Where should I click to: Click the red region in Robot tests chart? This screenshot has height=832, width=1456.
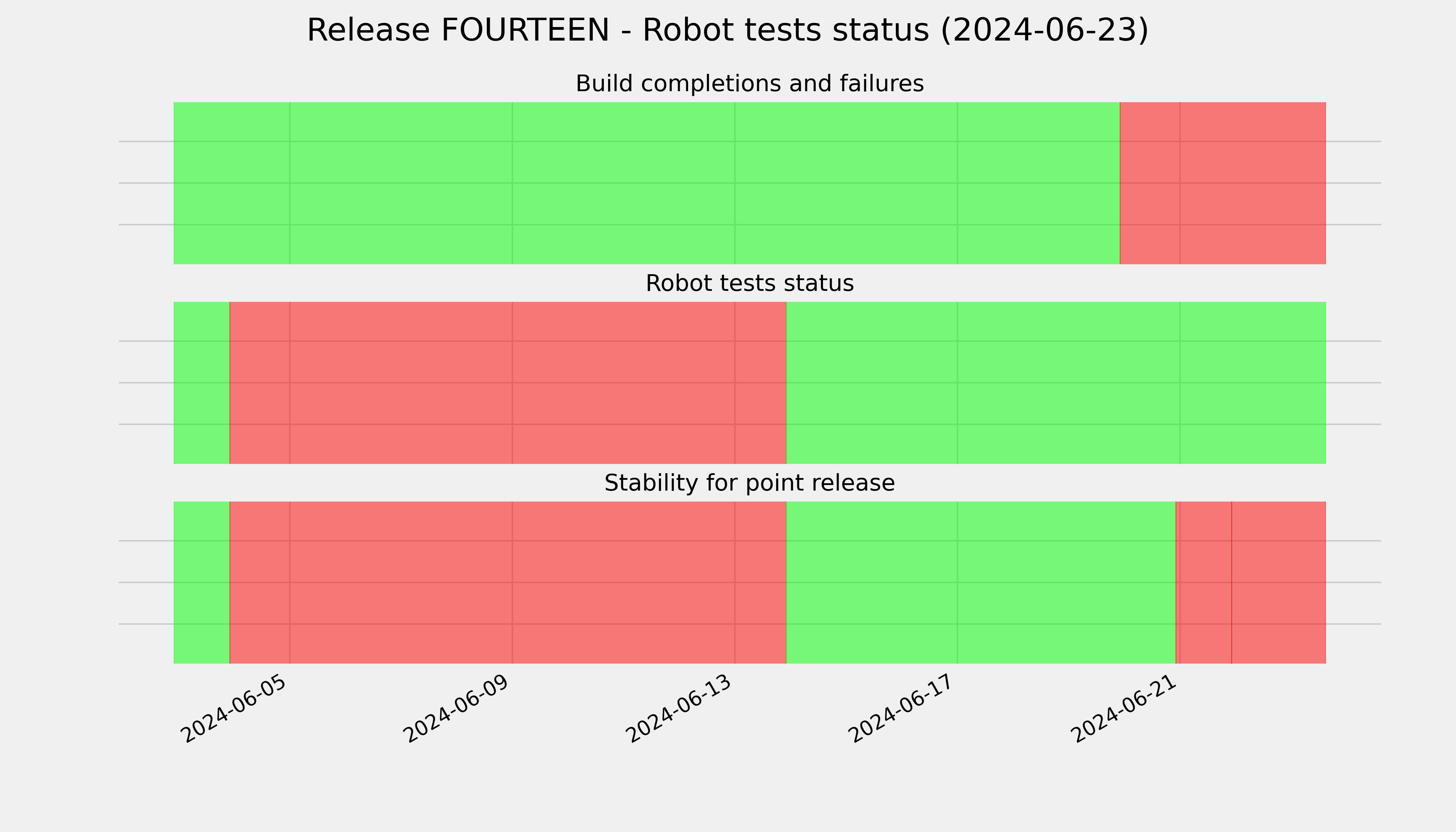[508, 383]
